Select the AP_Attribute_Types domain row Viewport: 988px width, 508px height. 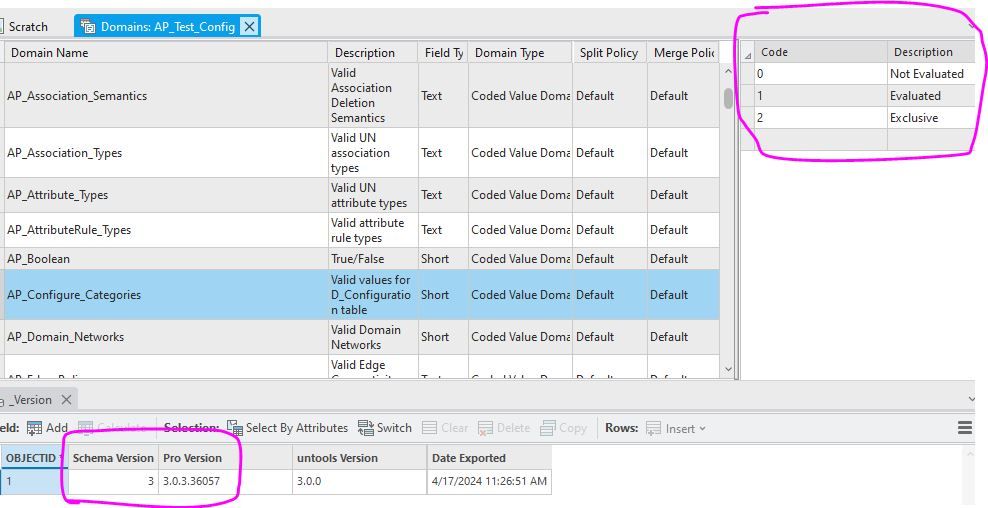pos(362,195)
